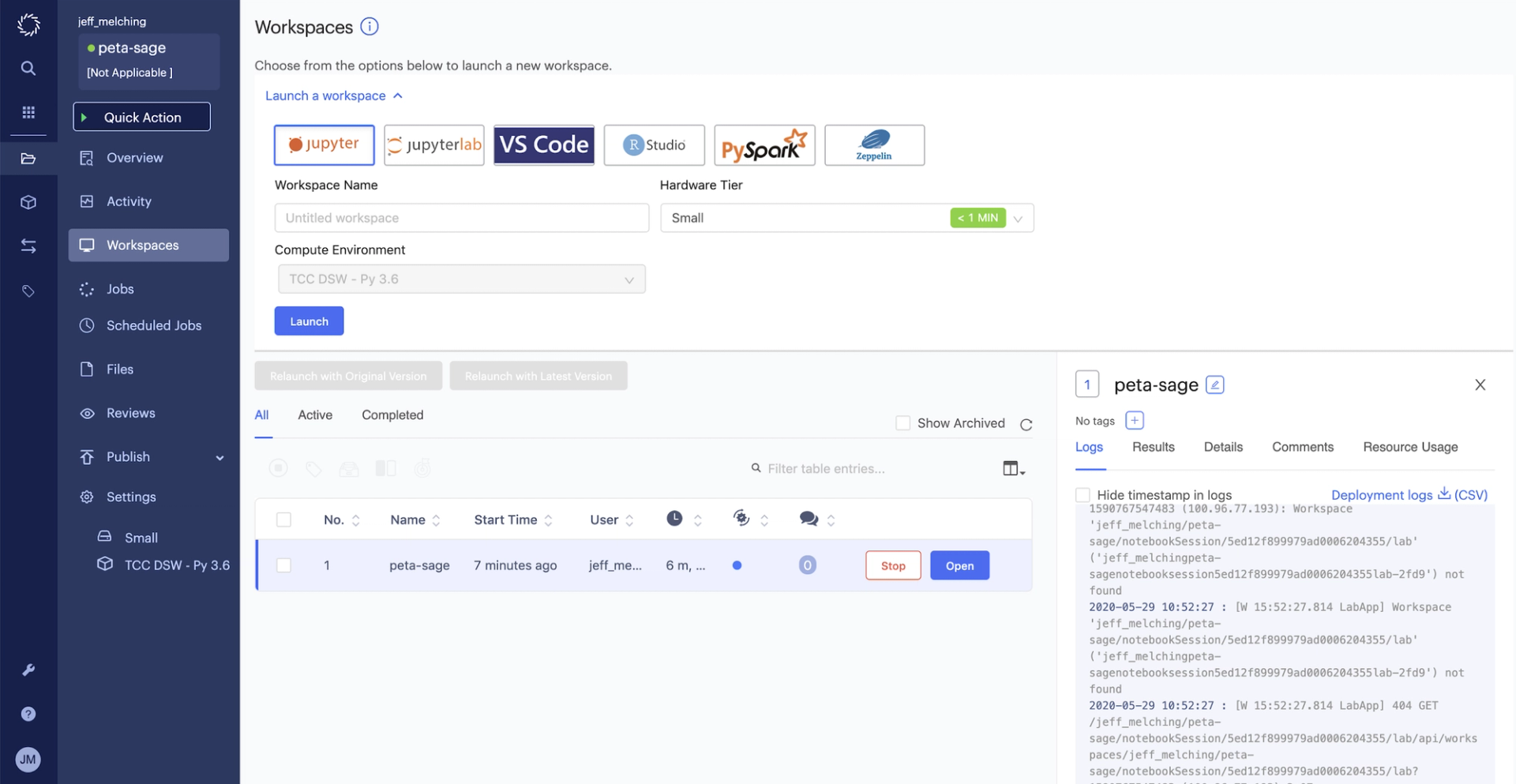Edit the peta-sage workspace name
Screen dimensions: 1516x784
click(1215, 384)
